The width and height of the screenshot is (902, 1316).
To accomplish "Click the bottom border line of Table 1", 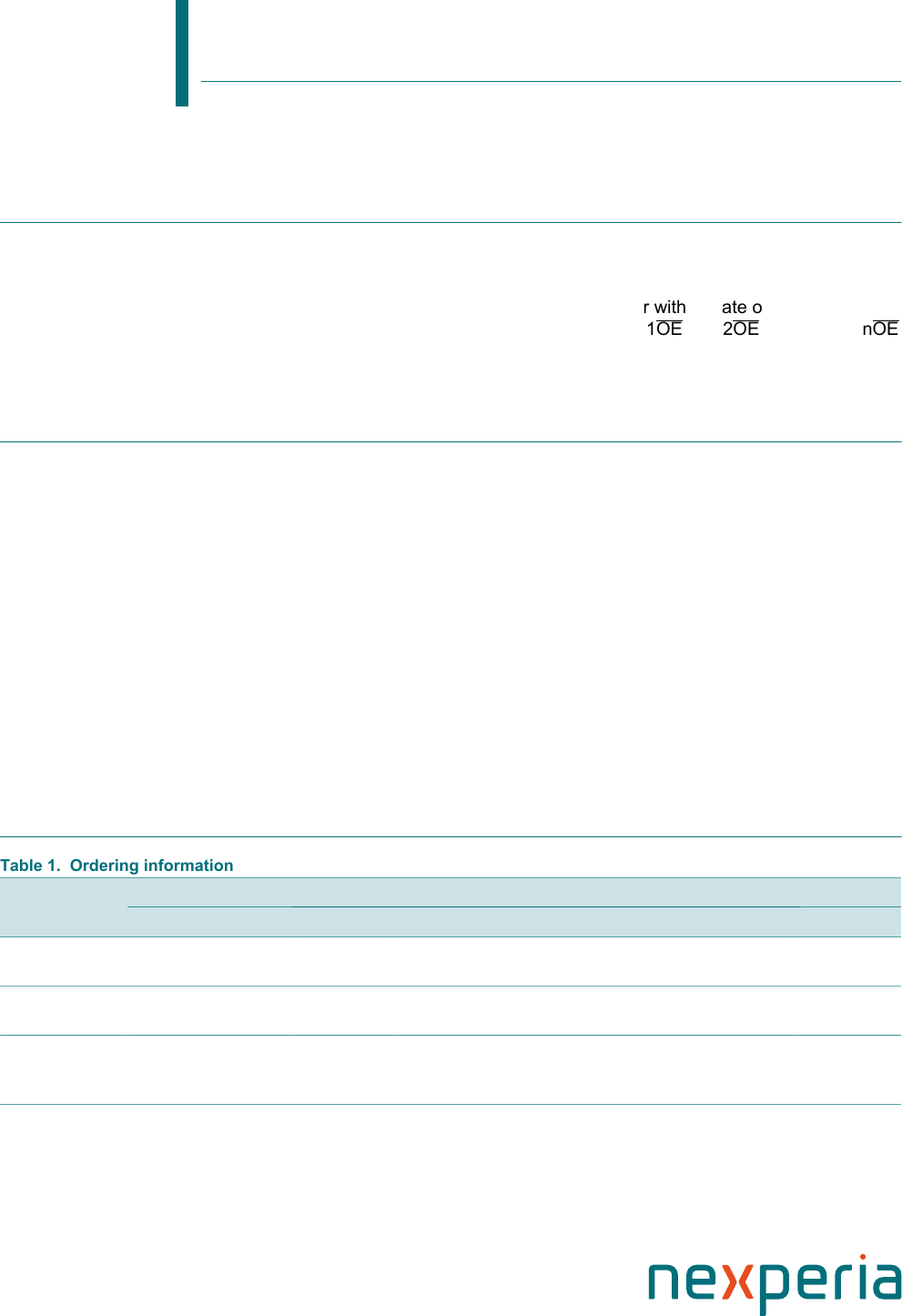I will pos(451,1105).
